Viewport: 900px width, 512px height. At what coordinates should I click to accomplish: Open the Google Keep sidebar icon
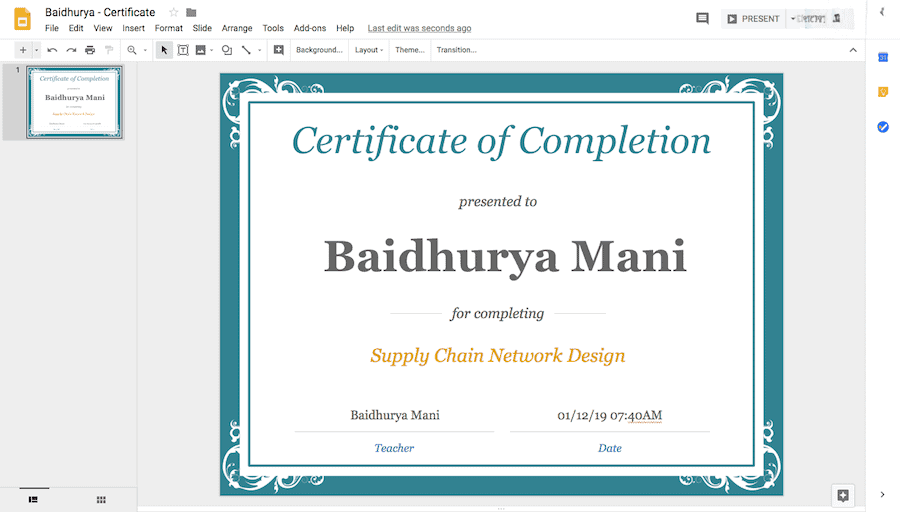tap(883, 92)
